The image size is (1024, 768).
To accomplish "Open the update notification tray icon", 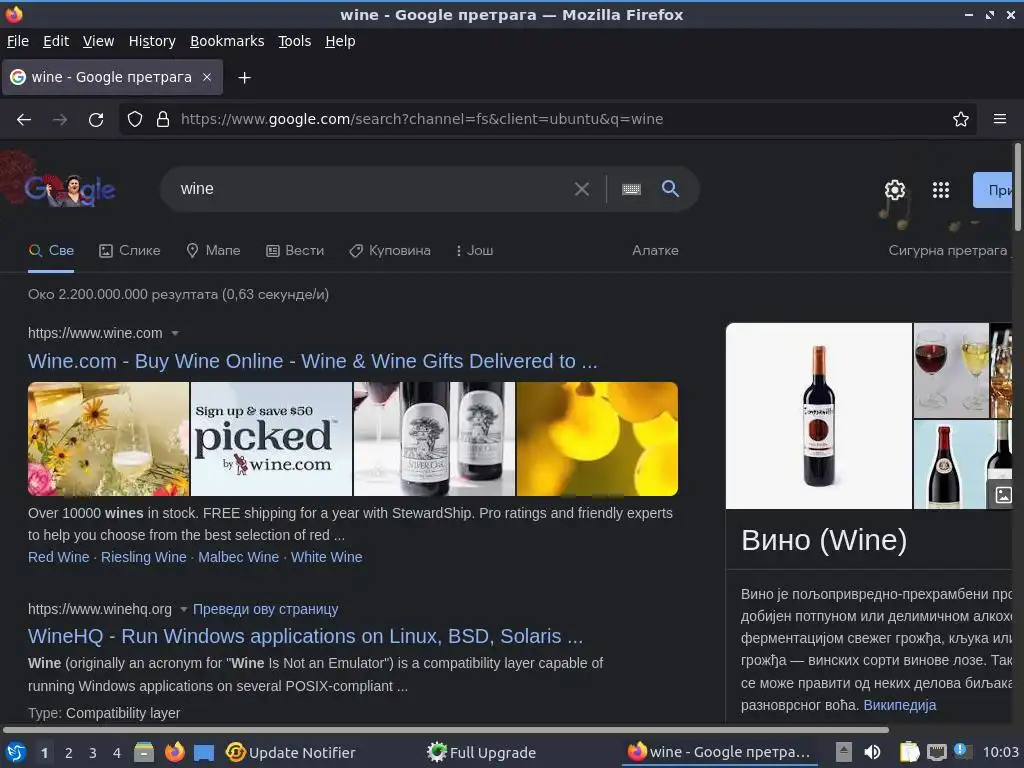I will (x=962, y=751).
